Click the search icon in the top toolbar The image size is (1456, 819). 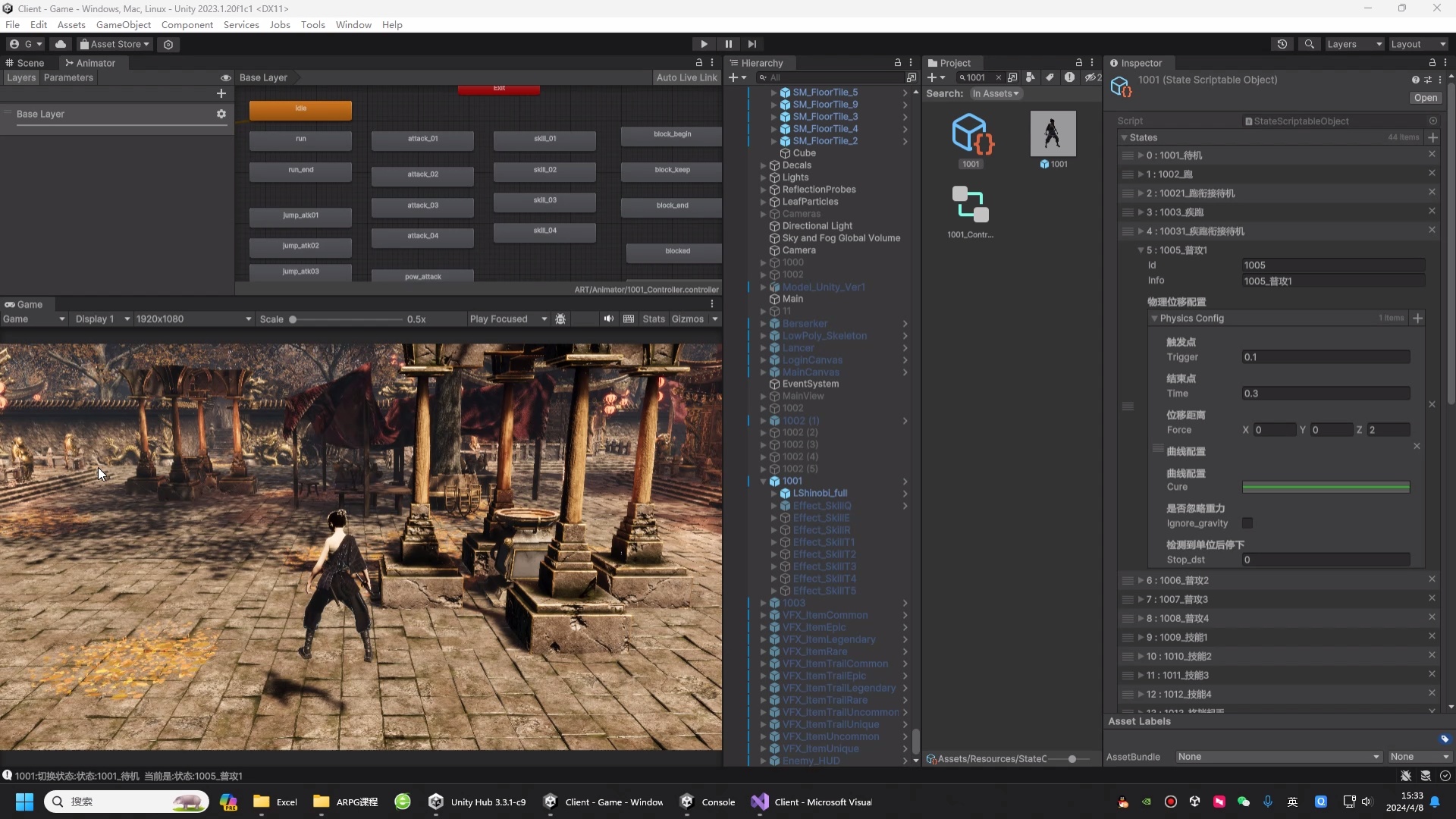[x=1310, y=44]
